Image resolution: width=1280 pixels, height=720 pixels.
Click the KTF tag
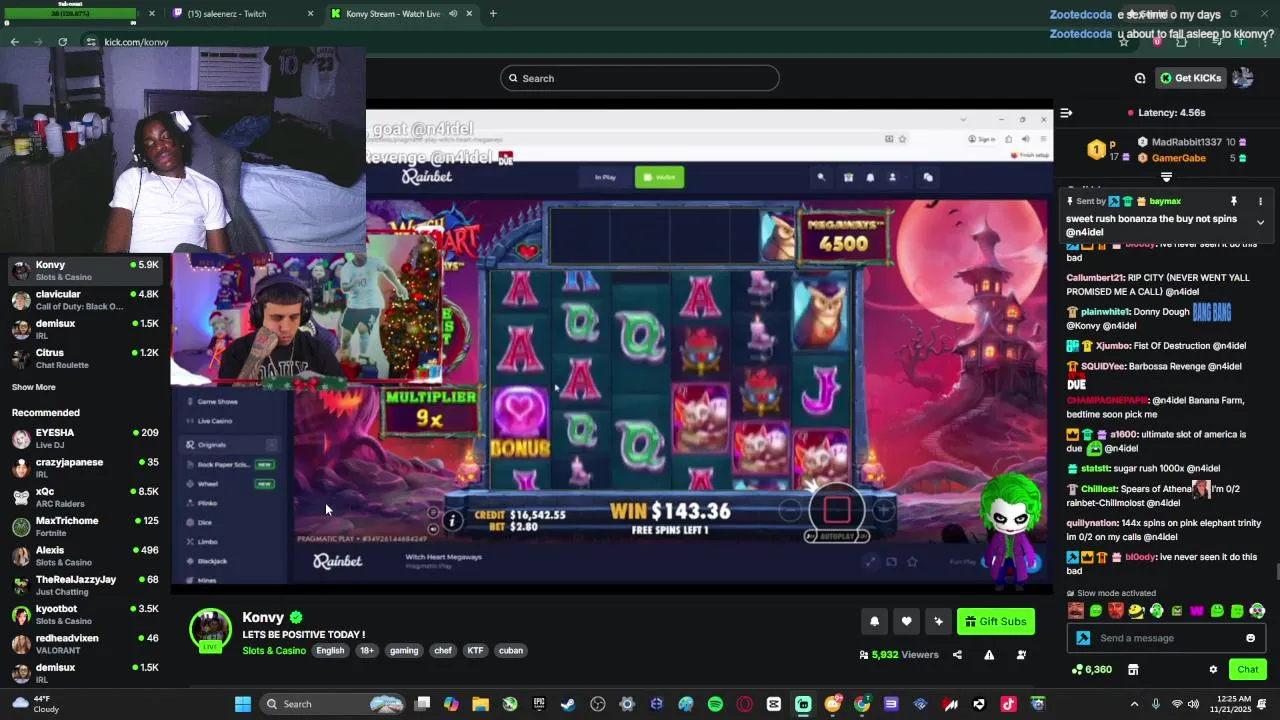coord(475,651)
